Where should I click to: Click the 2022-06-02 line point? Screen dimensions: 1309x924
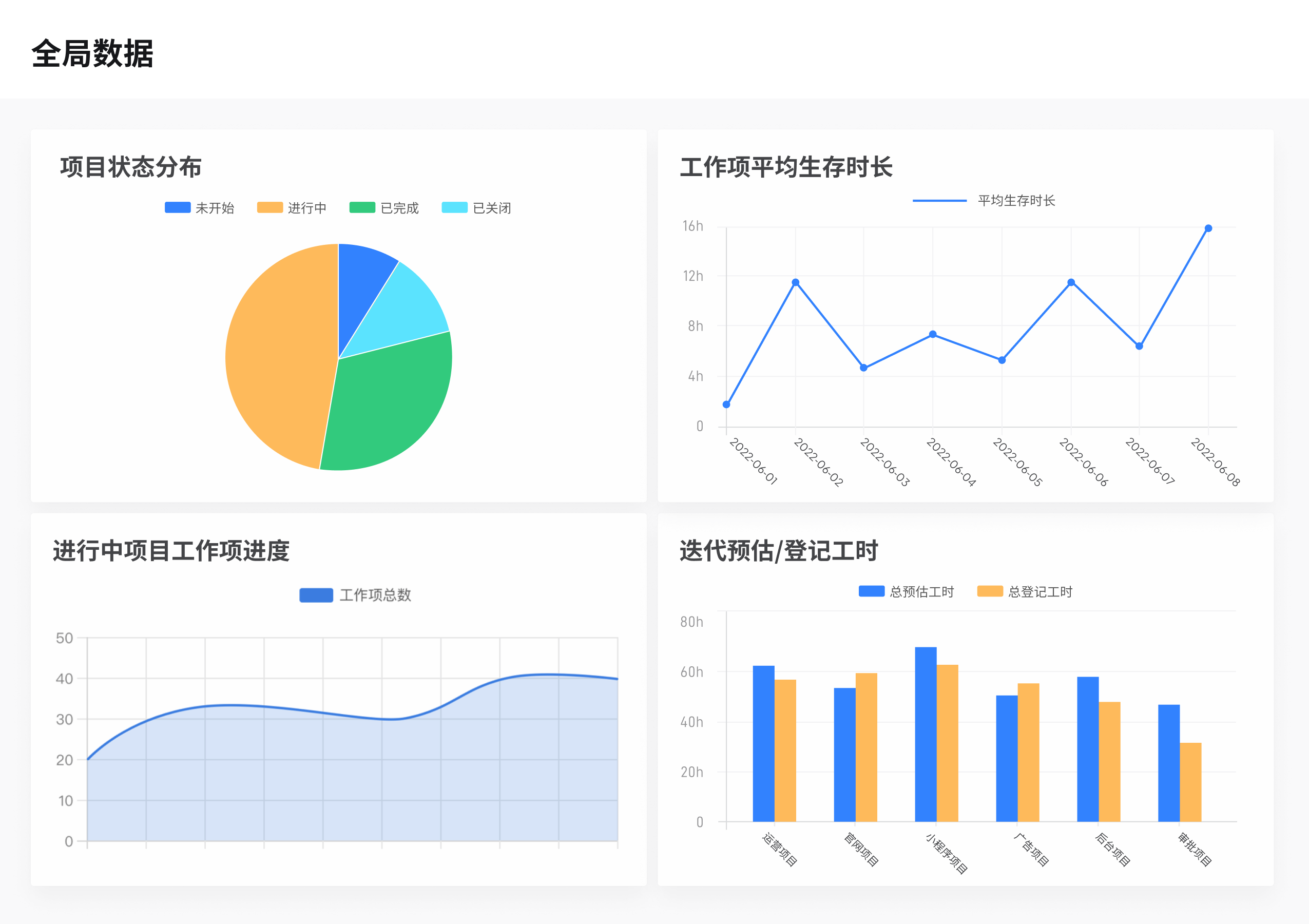click(795, 283)
